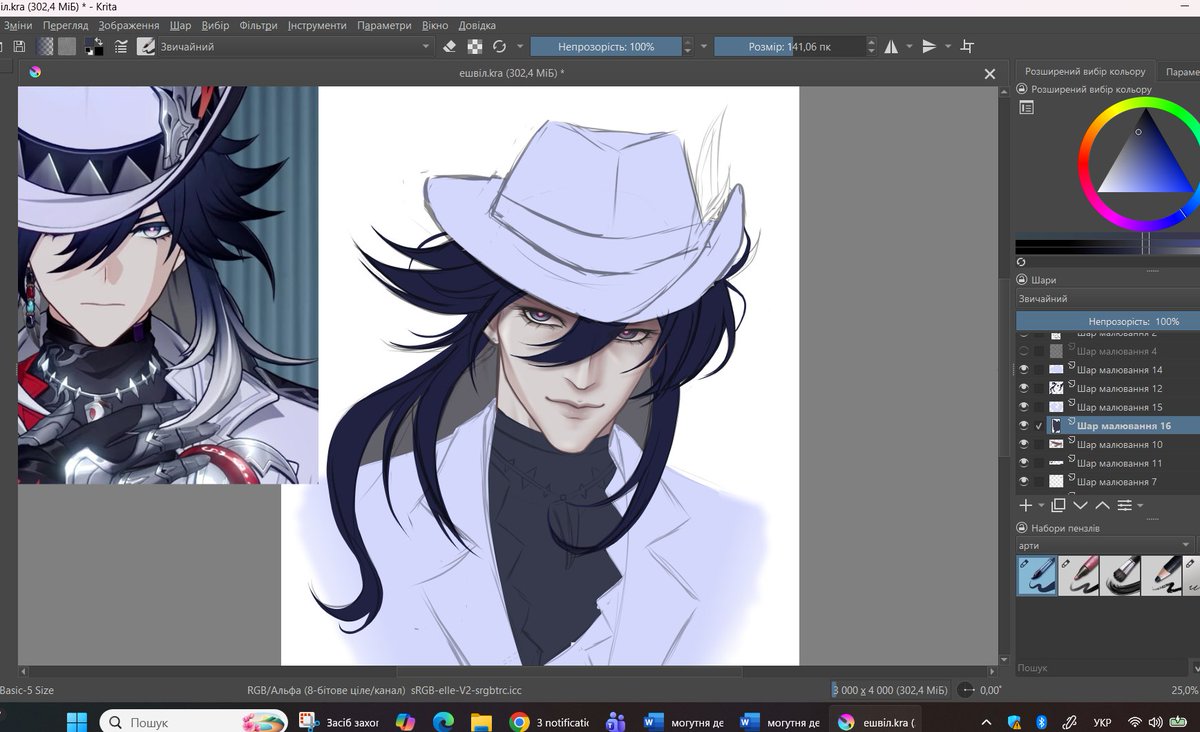
Task: Open the gradient picker in toolbar
Action: [x=46, y=46]
